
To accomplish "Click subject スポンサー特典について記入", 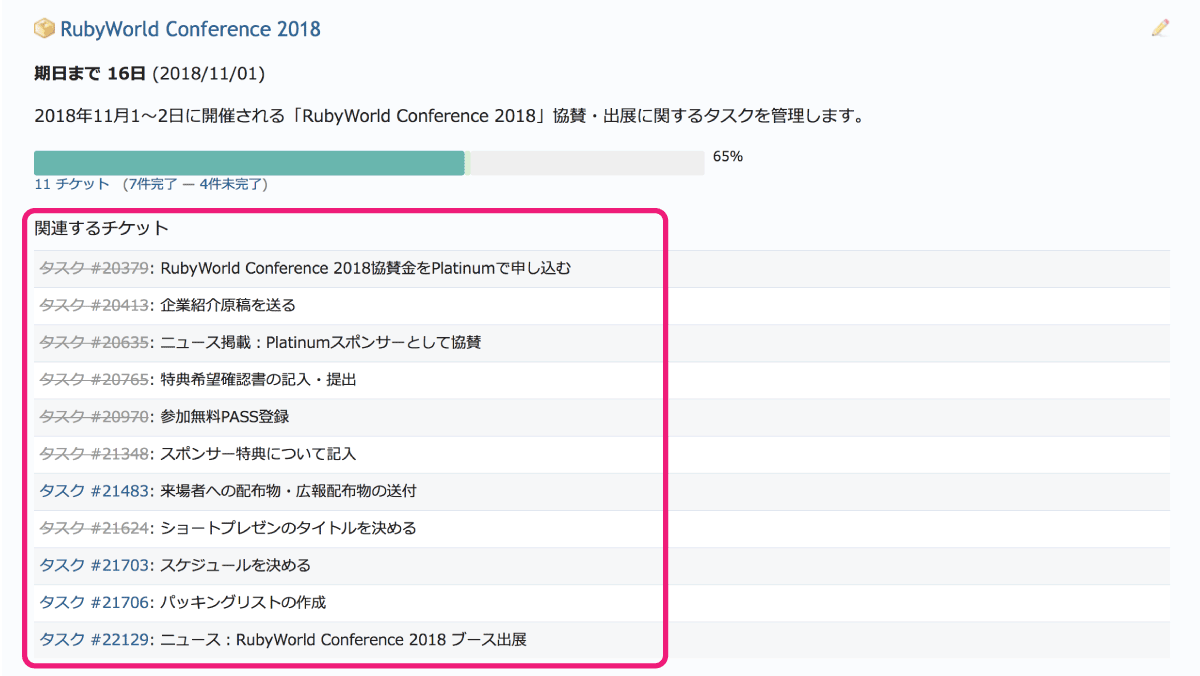I will pyautogui.click(x=258, y=454).
